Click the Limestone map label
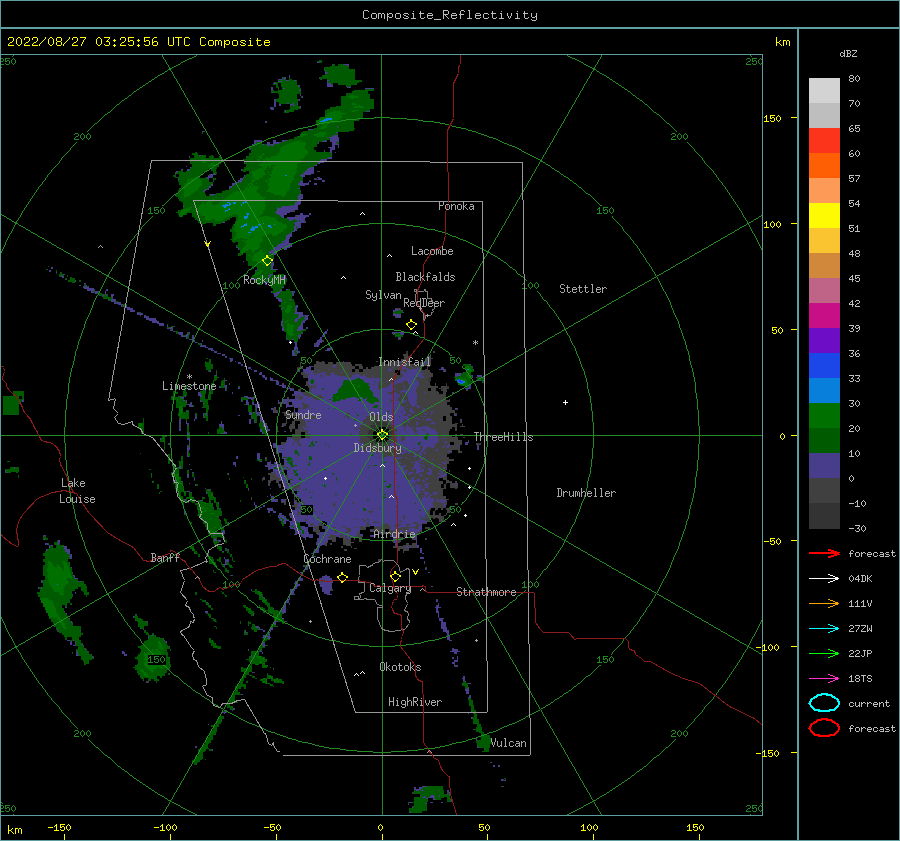The image size is (900, 841). point(189,386)
